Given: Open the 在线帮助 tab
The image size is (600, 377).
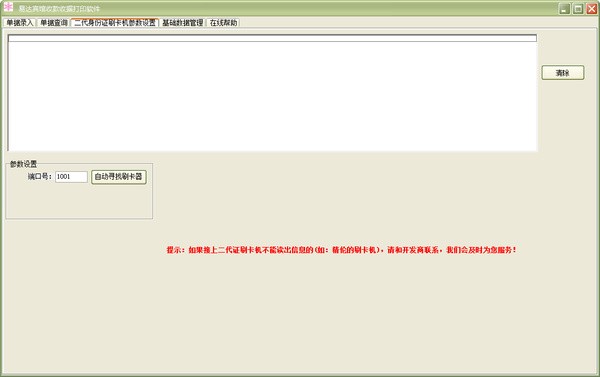Looking at the screenshot, I should [223, 23].
